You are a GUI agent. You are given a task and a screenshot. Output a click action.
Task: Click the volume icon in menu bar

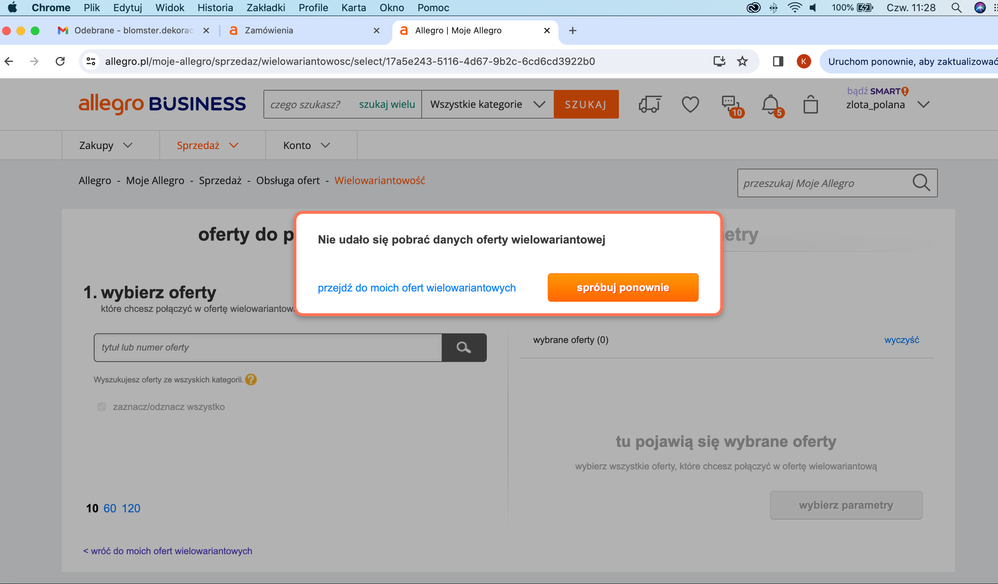pos(813,8)
